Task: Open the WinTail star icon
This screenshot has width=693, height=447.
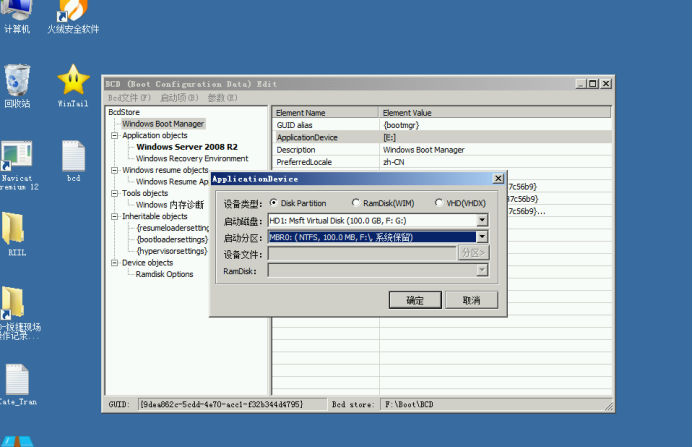Action: 73,80
